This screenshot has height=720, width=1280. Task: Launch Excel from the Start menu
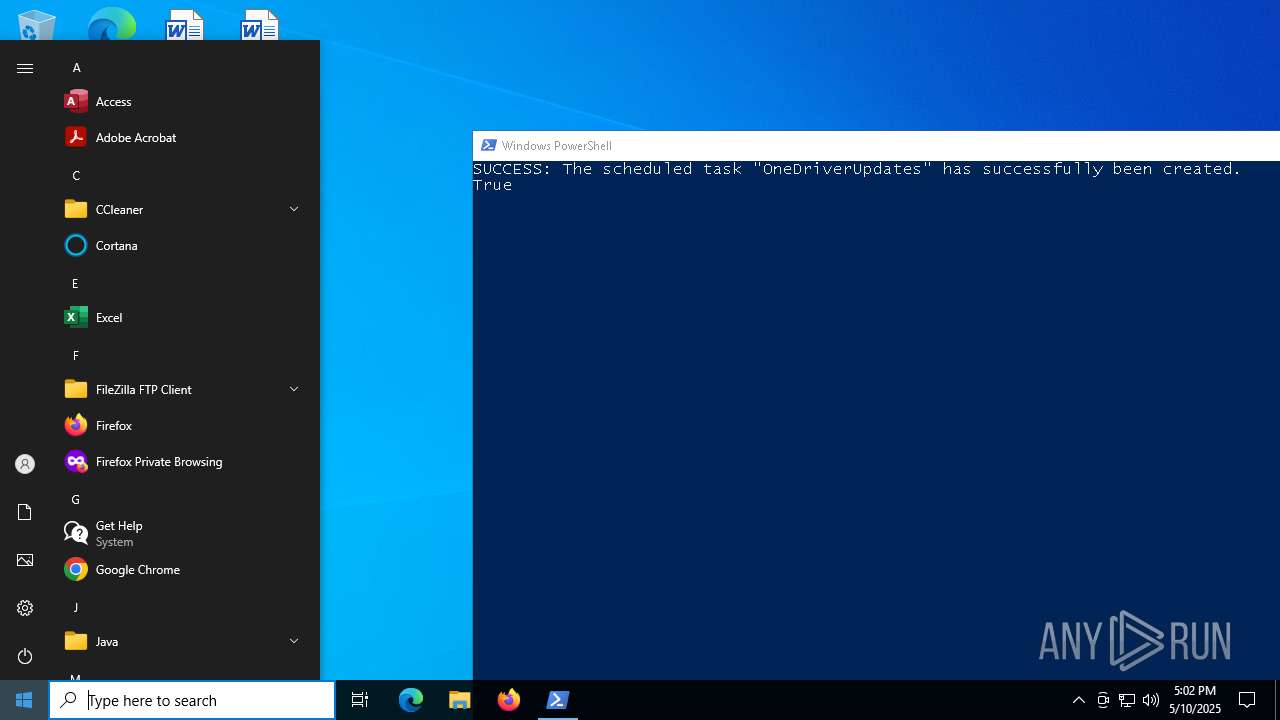point(184,317)
